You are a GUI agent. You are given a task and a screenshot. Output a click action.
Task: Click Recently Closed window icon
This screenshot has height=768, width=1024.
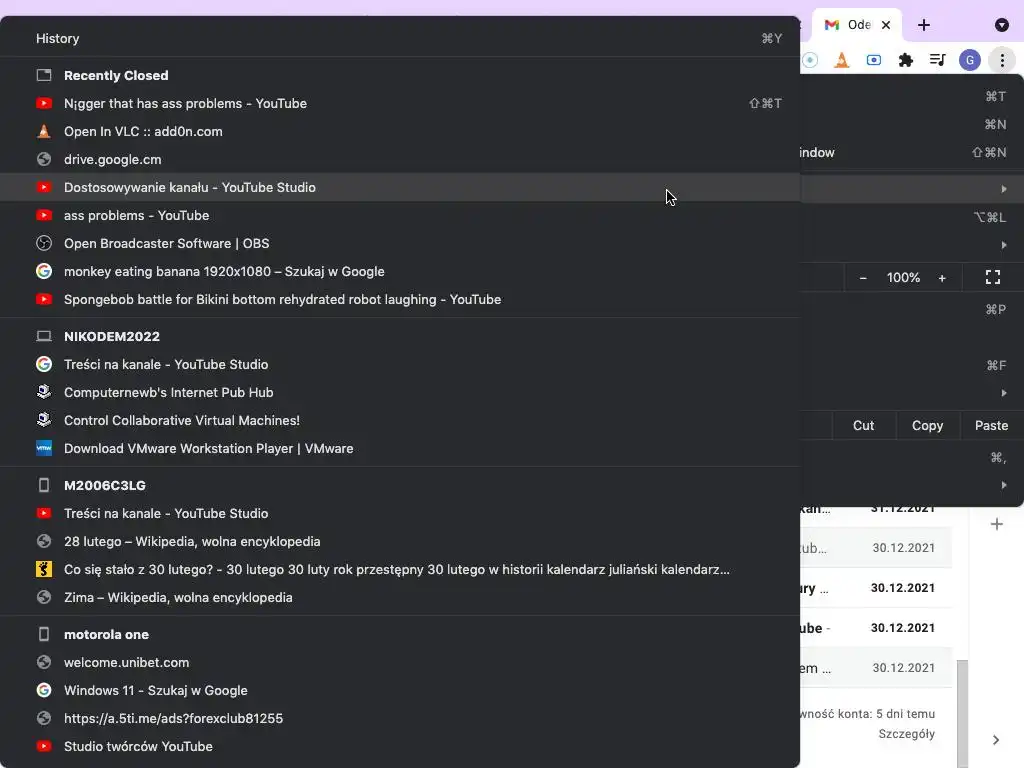pyautogui.click(x=44, y=75)
